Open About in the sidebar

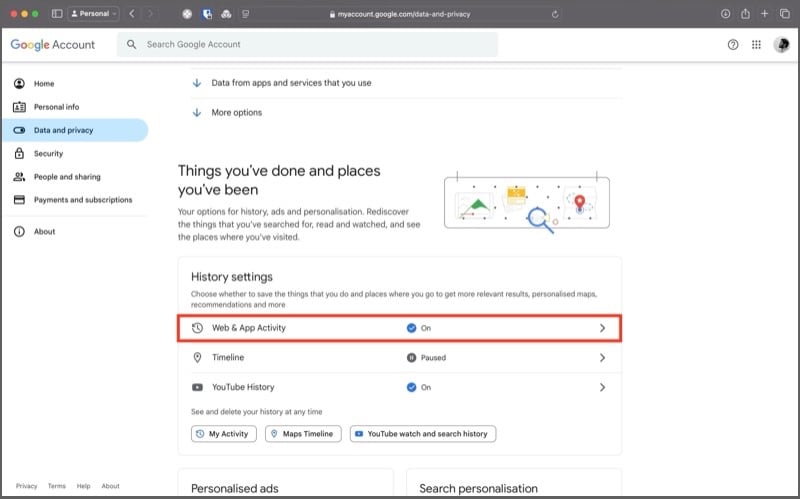point(76,232)
